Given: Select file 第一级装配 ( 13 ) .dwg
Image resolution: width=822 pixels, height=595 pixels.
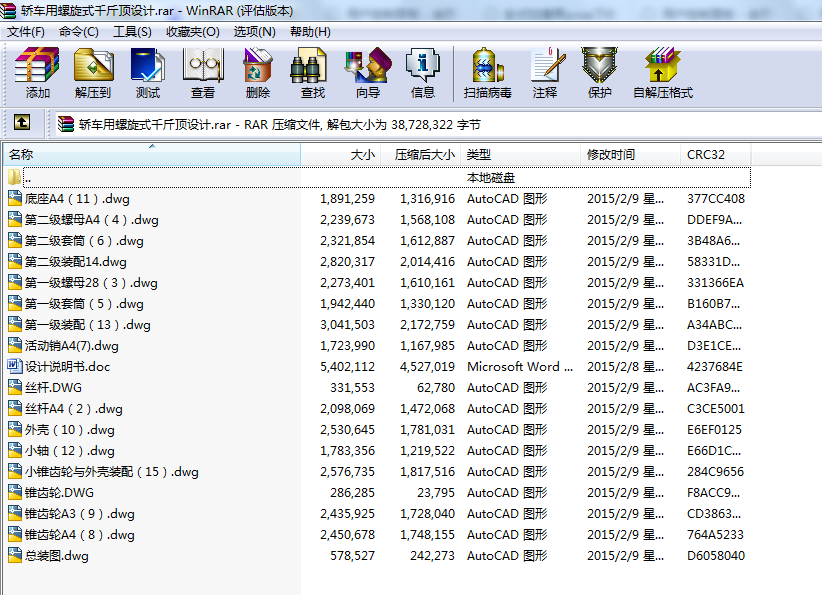Looking at the screenshot, I should click(88, 324).
